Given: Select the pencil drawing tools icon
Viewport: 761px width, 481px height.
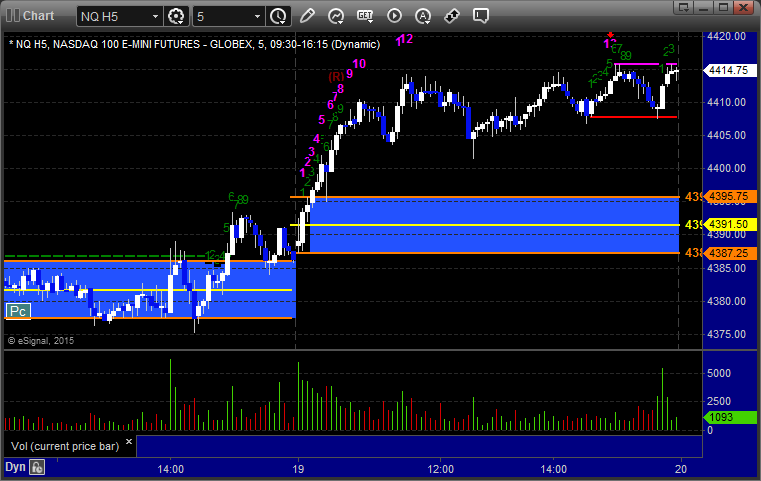Looking at the screenshot, I should pos(307,16).
